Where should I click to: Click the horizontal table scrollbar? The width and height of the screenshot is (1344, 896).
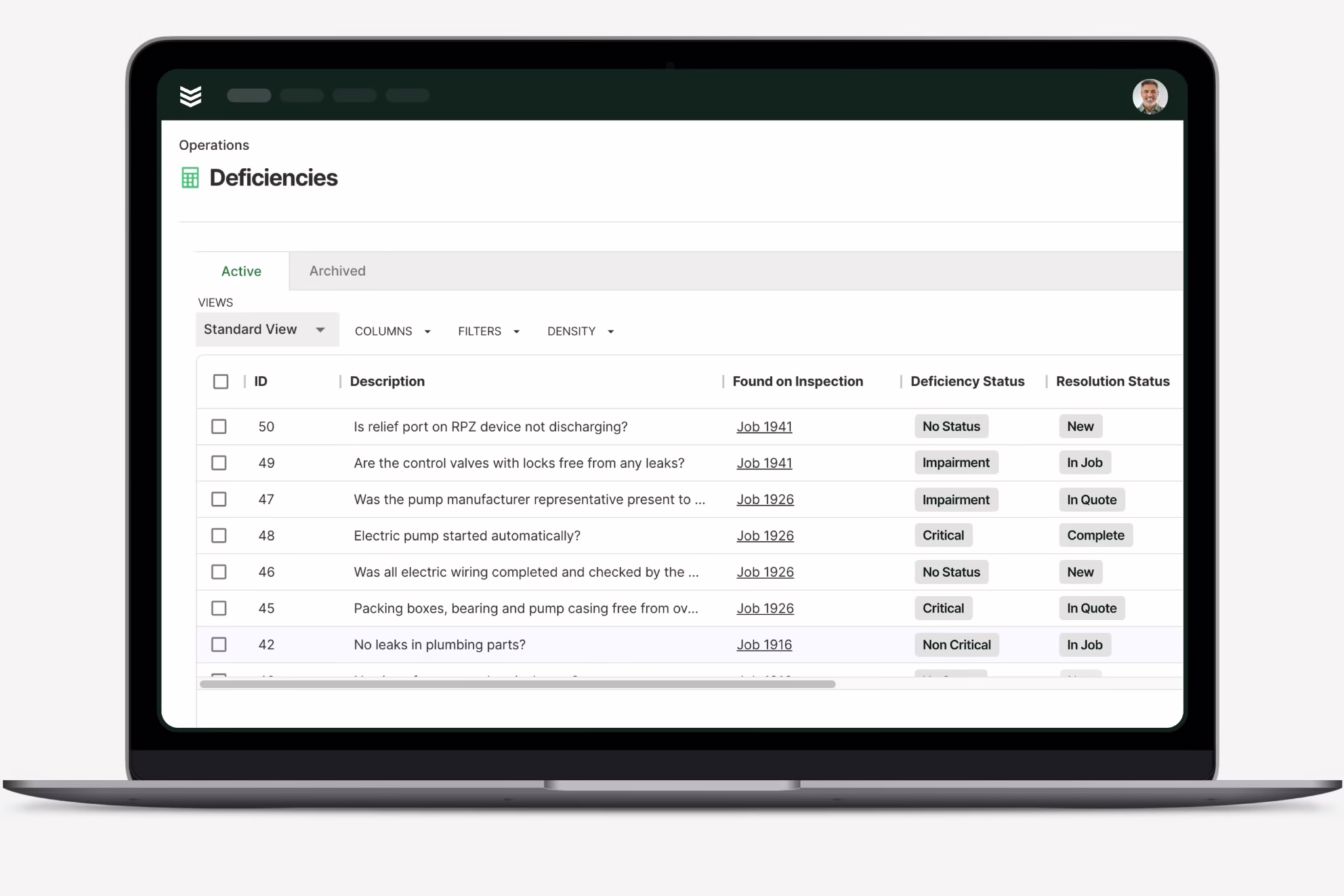point(517,684)
